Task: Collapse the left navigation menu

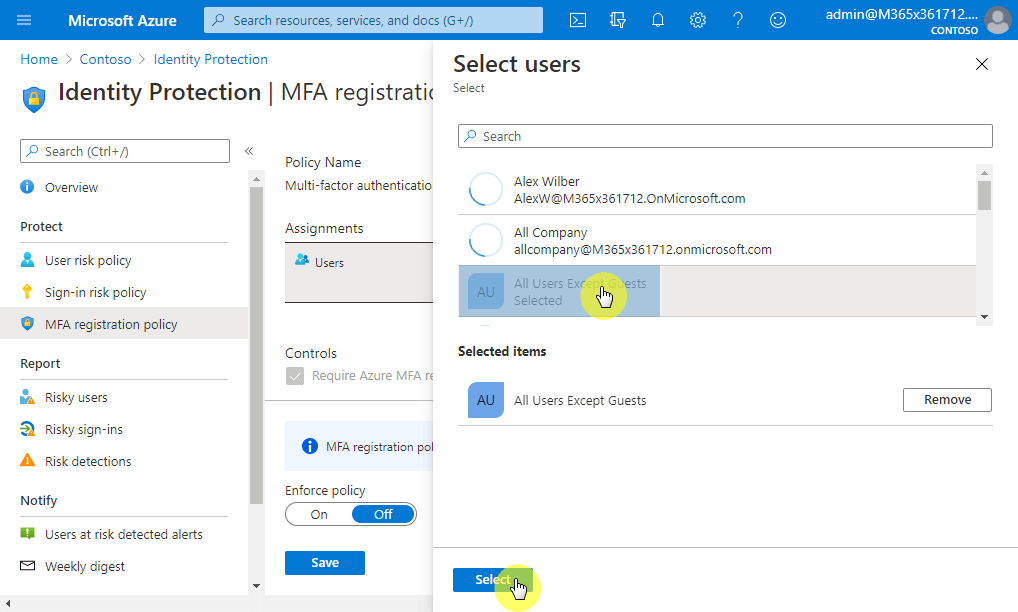Action: tap(249, 151)
